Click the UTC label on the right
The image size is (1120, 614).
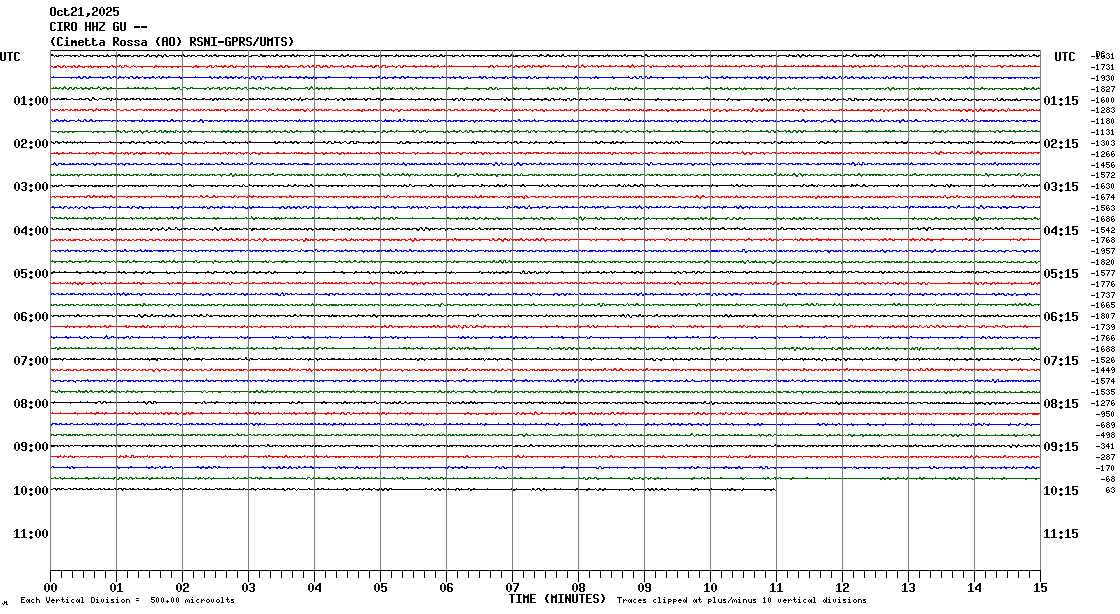1065,57
